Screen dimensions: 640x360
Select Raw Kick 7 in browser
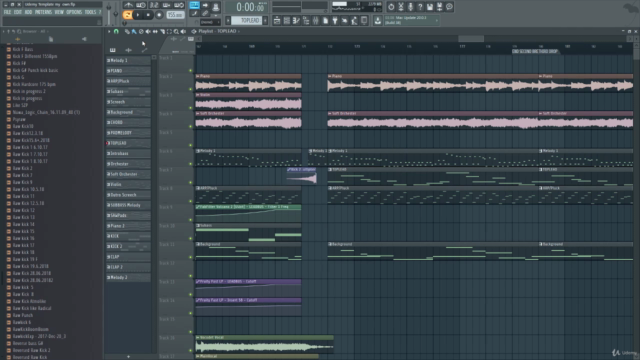(x=22, y=175)
